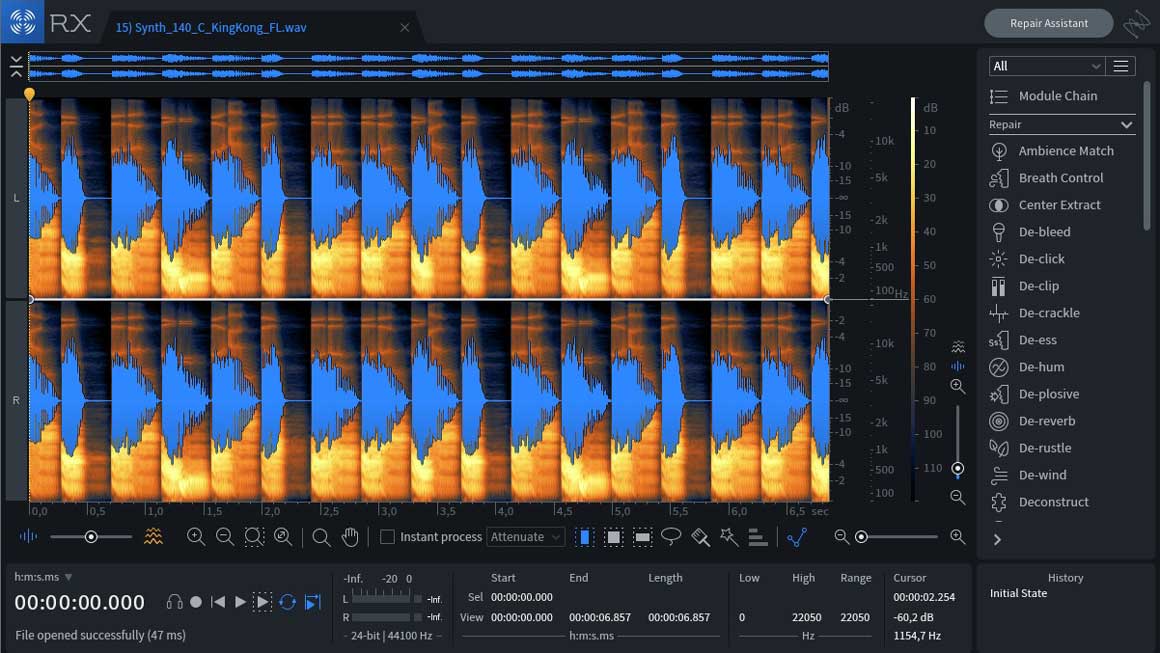
Task: Select the time selection tool
Action: click(584, 537)
